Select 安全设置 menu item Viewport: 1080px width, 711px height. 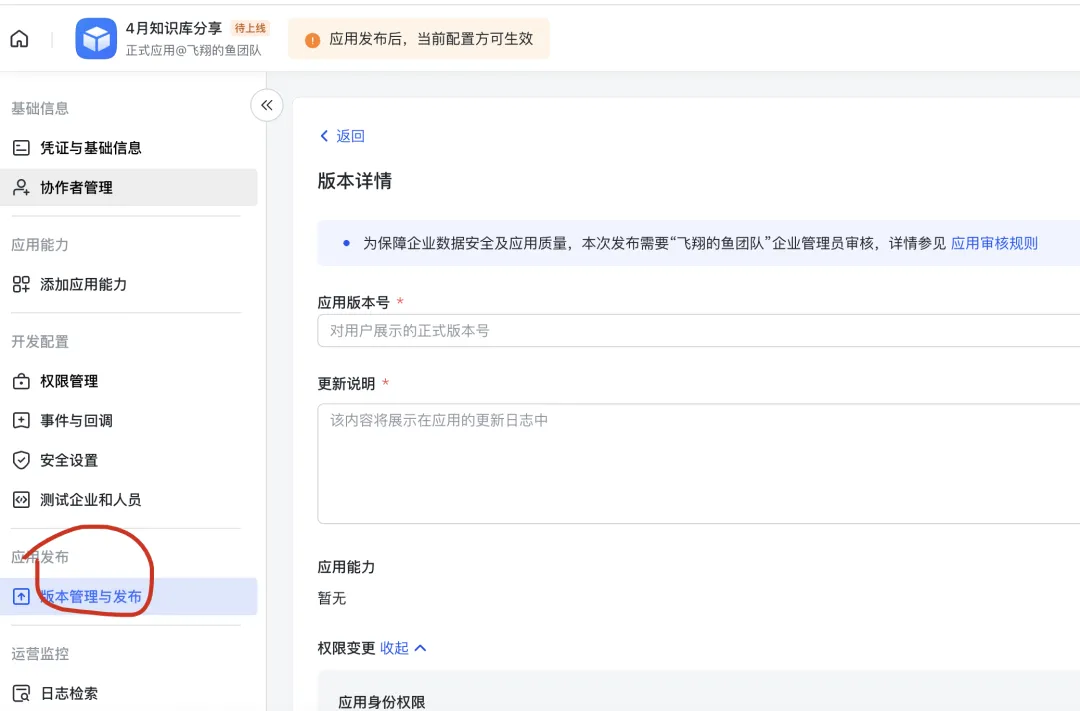[x=69, y=460]
